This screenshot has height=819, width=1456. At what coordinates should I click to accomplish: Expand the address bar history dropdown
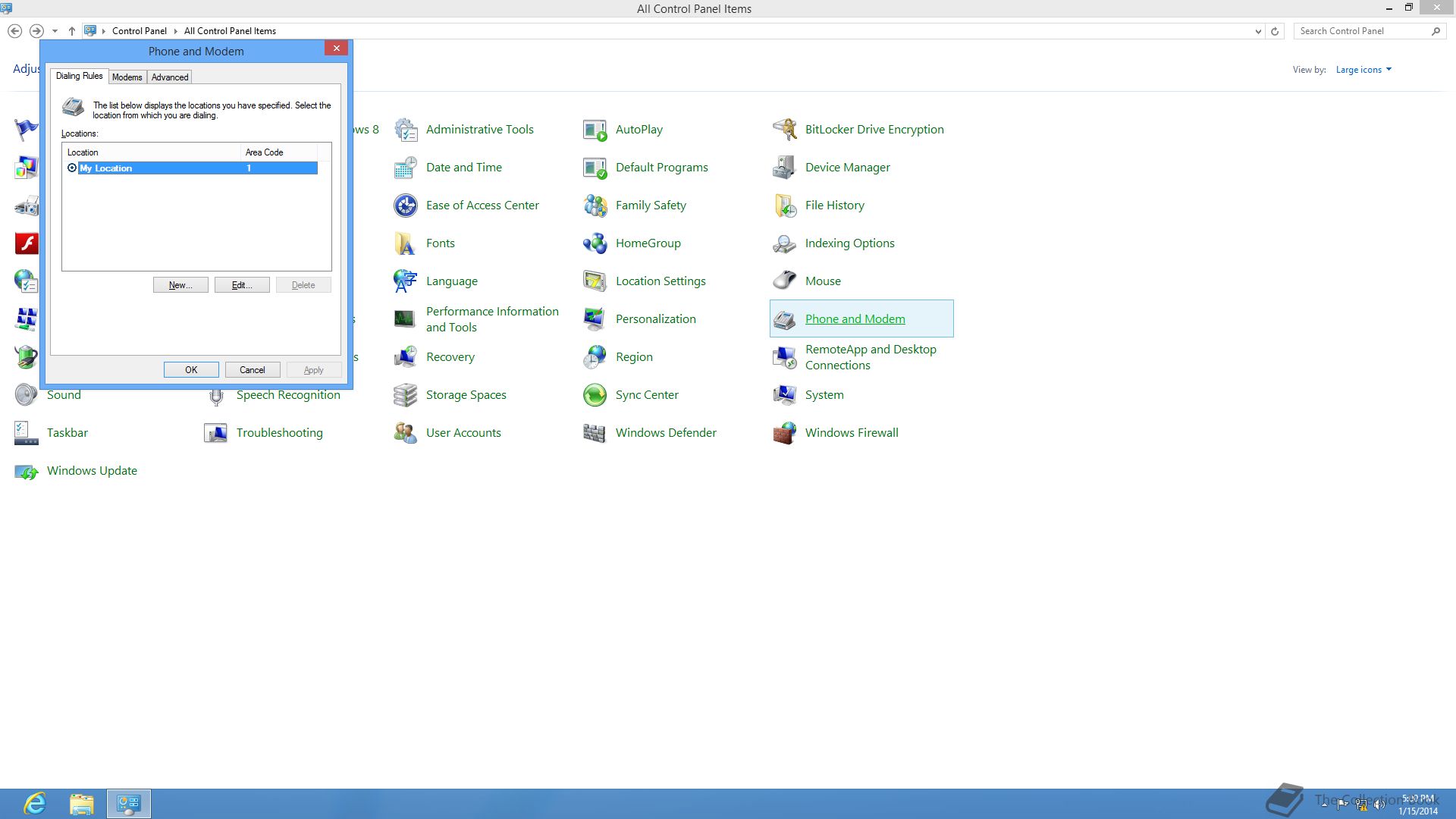pyautogui.click(x=1258, y=31)
